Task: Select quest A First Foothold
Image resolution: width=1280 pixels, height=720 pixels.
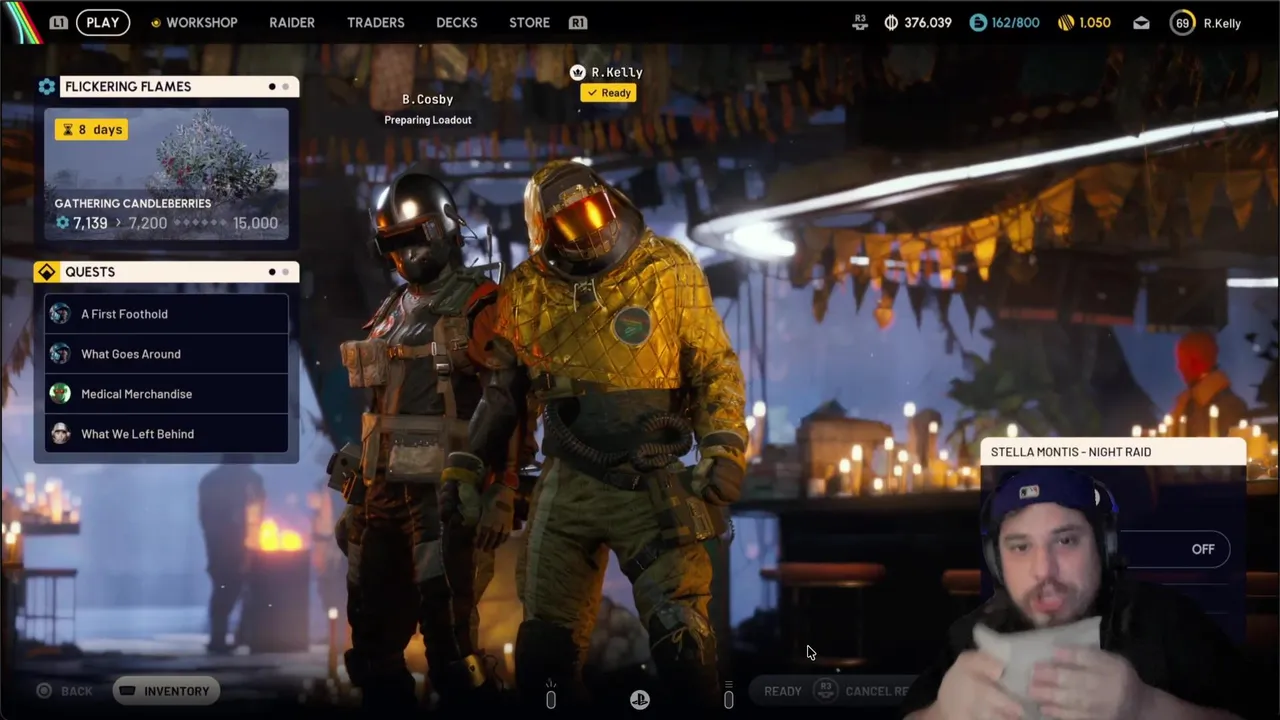Action: coord(166,314)
